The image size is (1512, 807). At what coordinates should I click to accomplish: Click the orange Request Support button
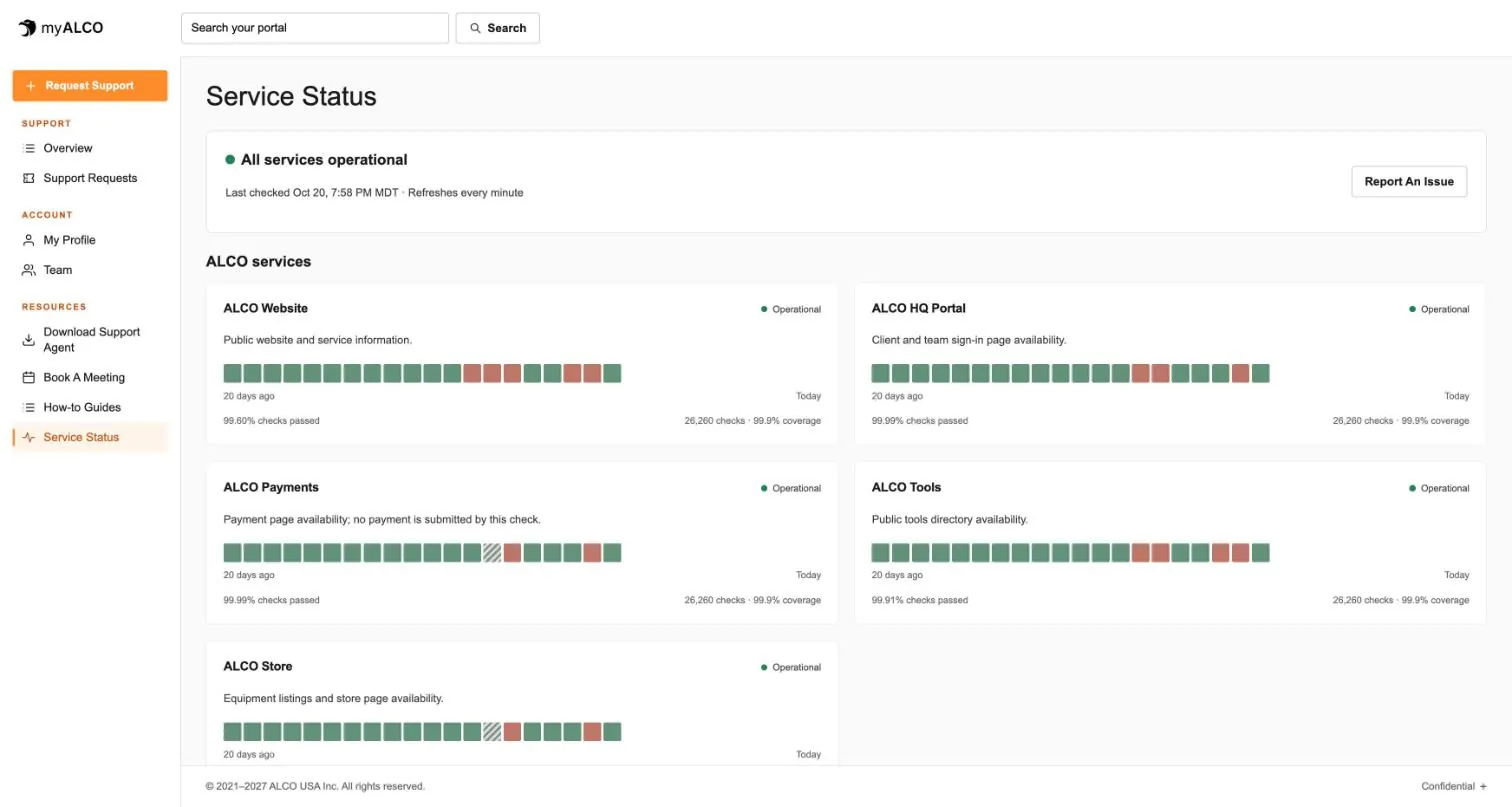pyautogui.click(x=90, y=86)
